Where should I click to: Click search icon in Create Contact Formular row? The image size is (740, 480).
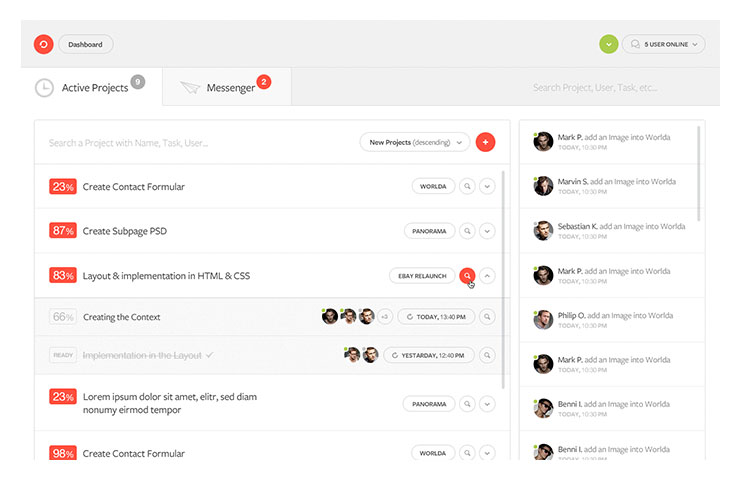tap(466, 187)
